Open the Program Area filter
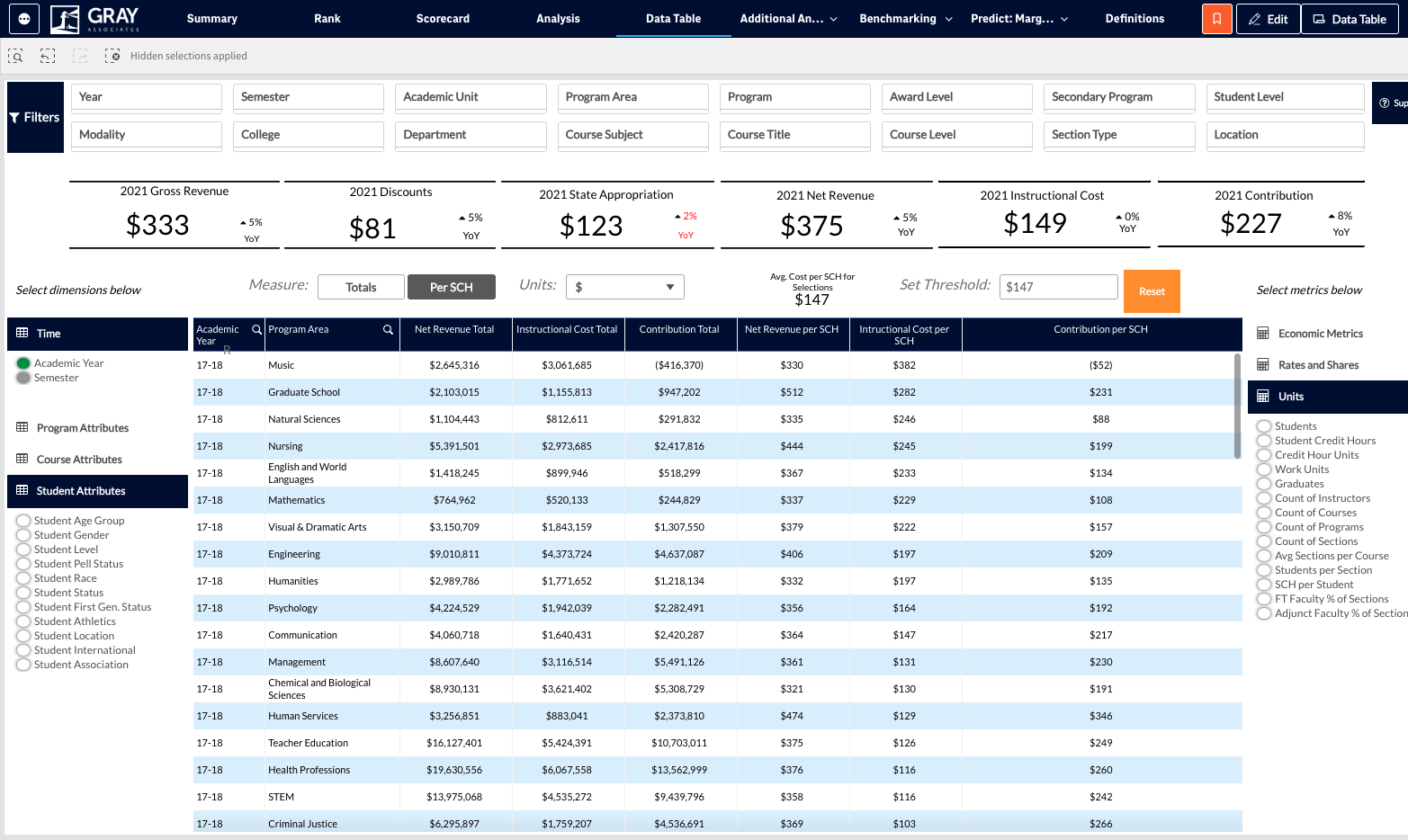The width and height of the screenshot is (1408, 840). (633, 97)
